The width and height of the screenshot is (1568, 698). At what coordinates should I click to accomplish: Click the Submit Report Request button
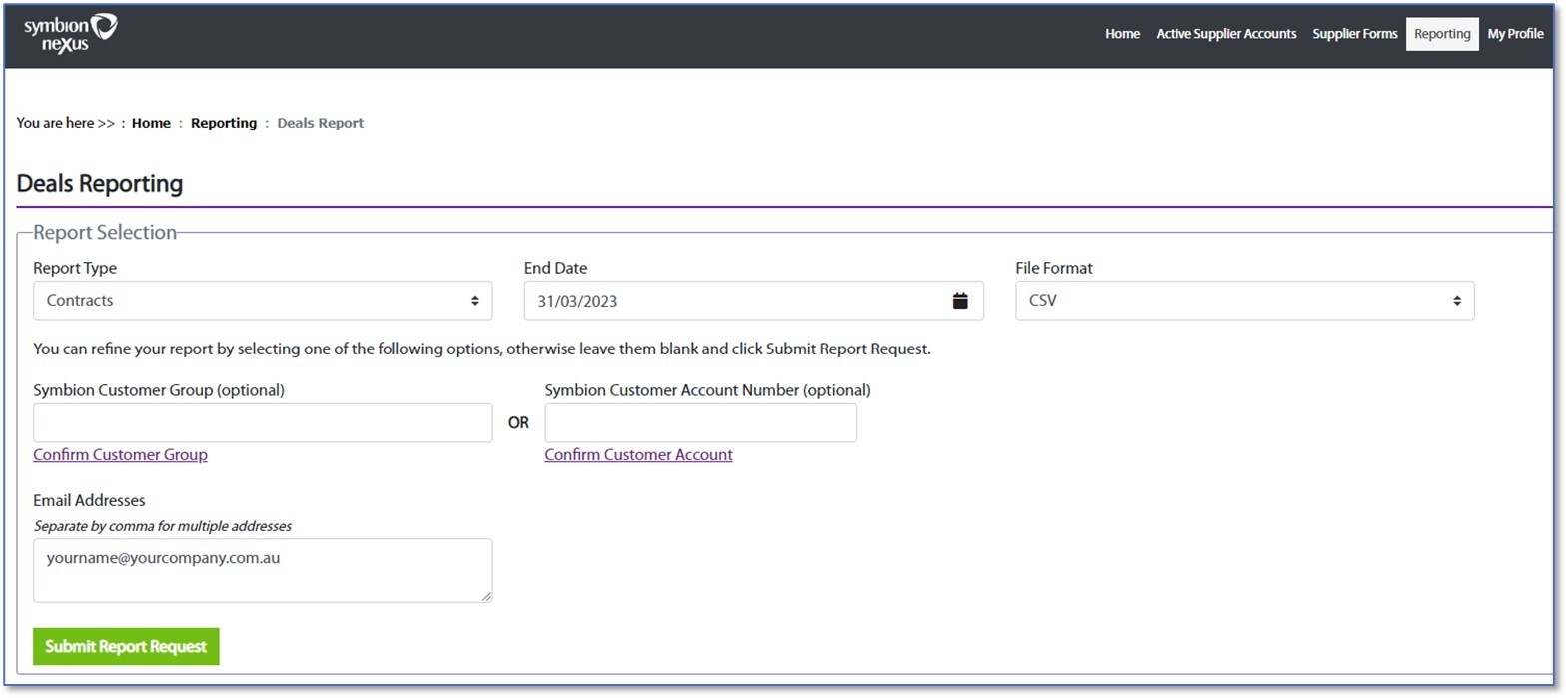pyautogui.click(x=126, y=646)
